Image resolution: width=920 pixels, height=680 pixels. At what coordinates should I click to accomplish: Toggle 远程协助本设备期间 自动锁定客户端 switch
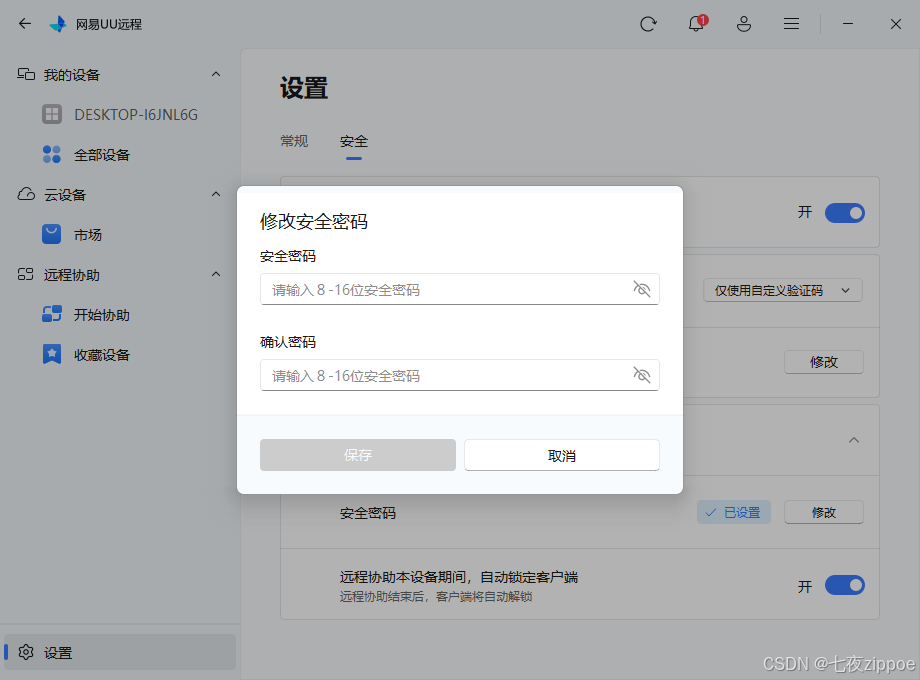[x=844, y=586]
